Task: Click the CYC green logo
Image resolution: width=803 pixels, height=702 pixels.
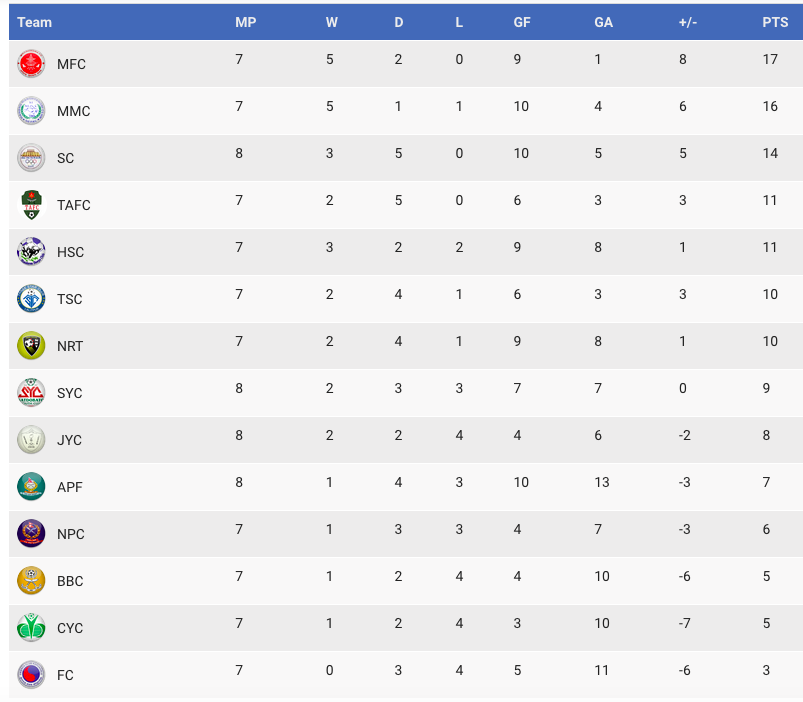Action: pyautogui.click(x=31, y=628)
